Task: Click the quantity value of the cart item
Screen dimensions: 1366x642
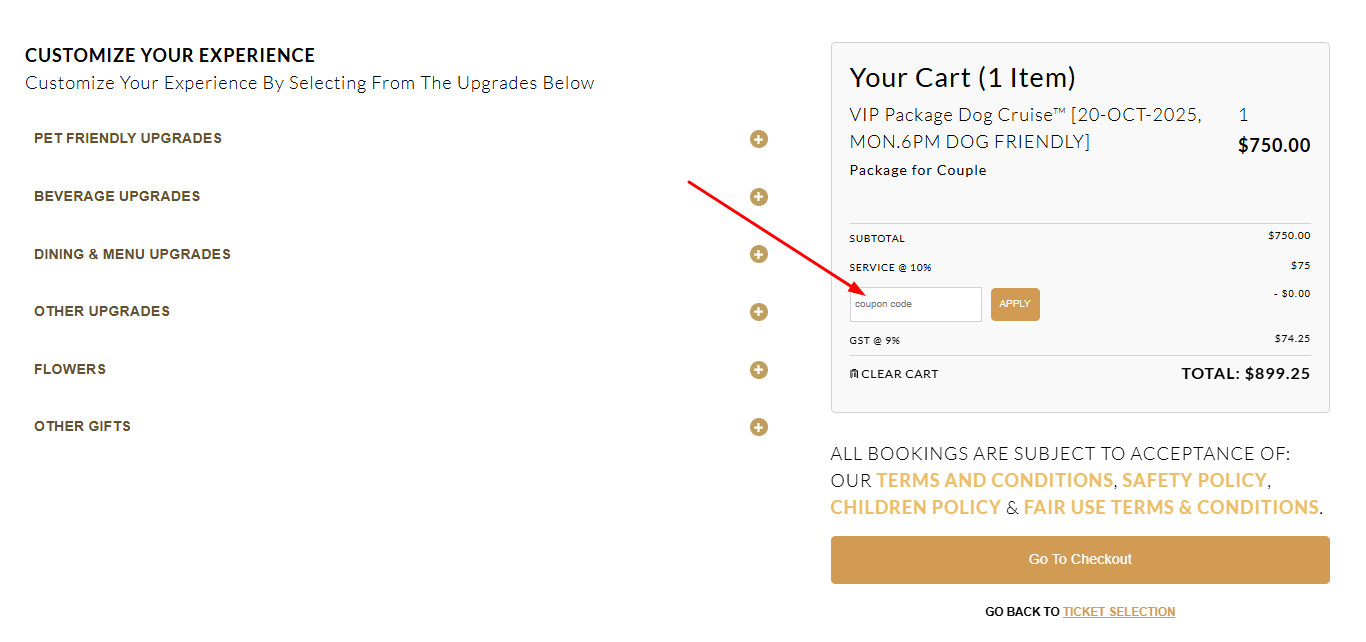Action: pyautogui.click(x=1243, y=115)
